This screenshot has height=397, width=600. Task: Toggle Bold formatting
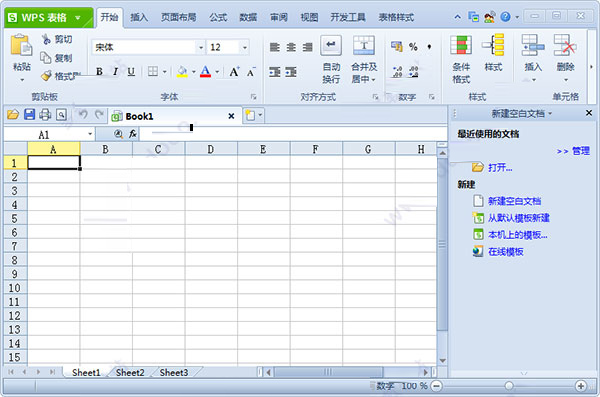point(99,72)
